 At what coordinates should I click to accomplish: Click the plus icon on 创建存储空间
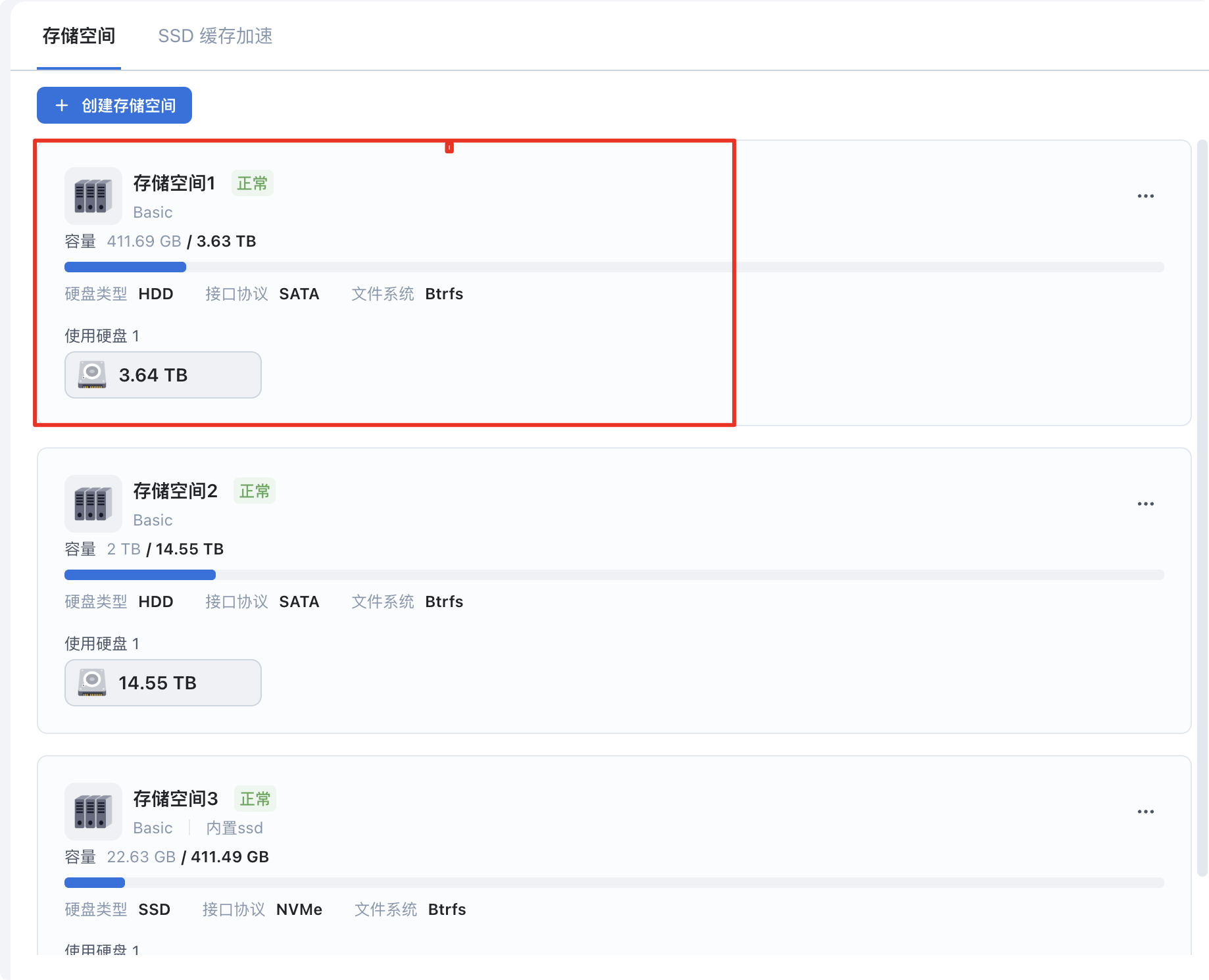pos(62,105)
